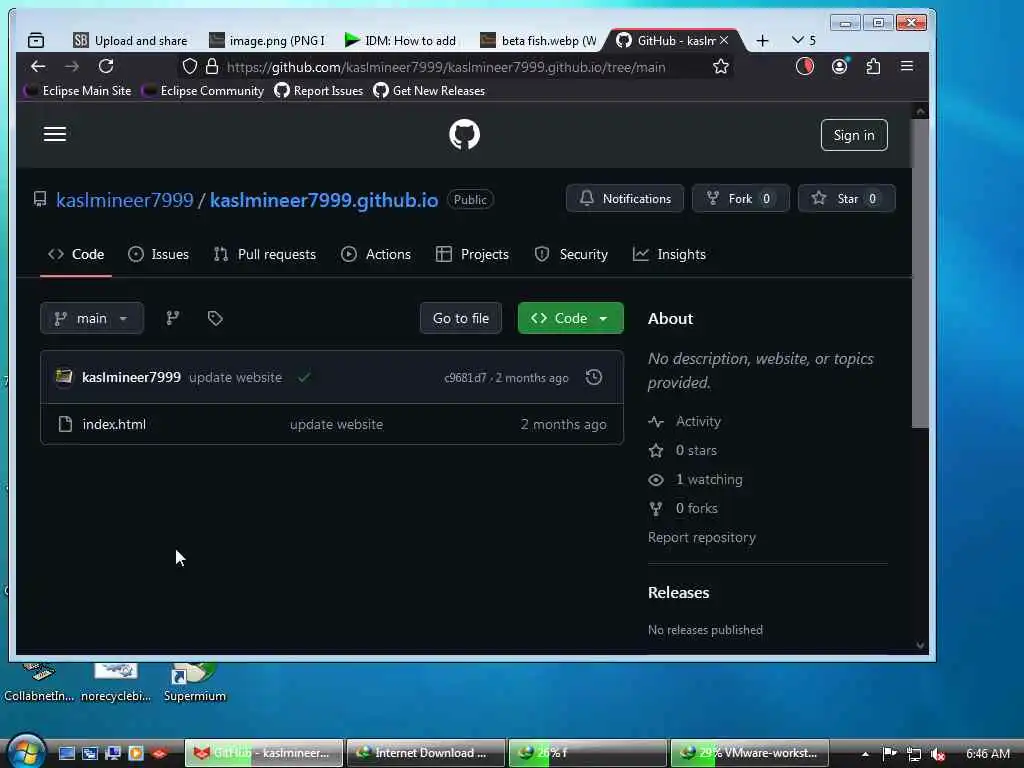Screen dimensions: 1024x768
Task: Click the browser forward arrow
Action: pyautogui.click(x=72, y=67)
